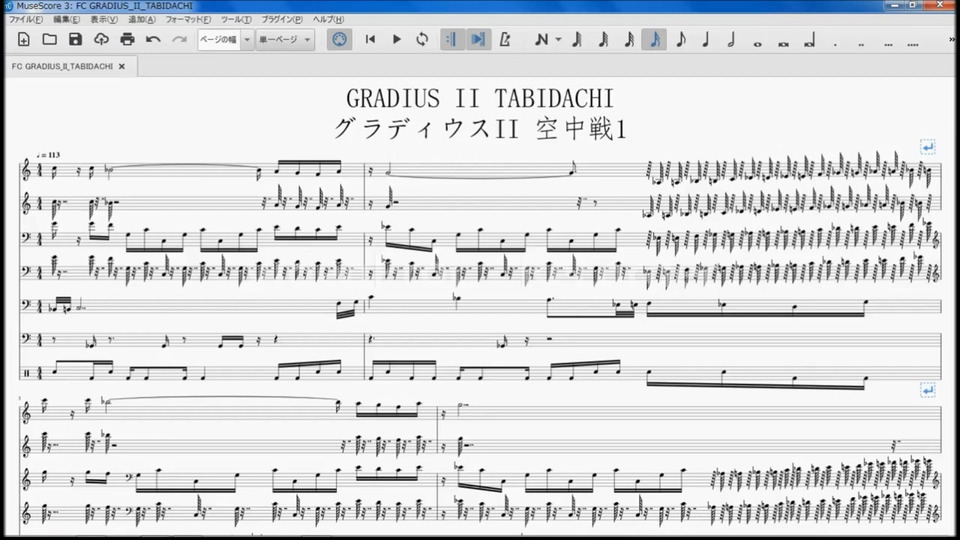Upload score online with the cloud icon
960x540 pixels.
(101, 40)
